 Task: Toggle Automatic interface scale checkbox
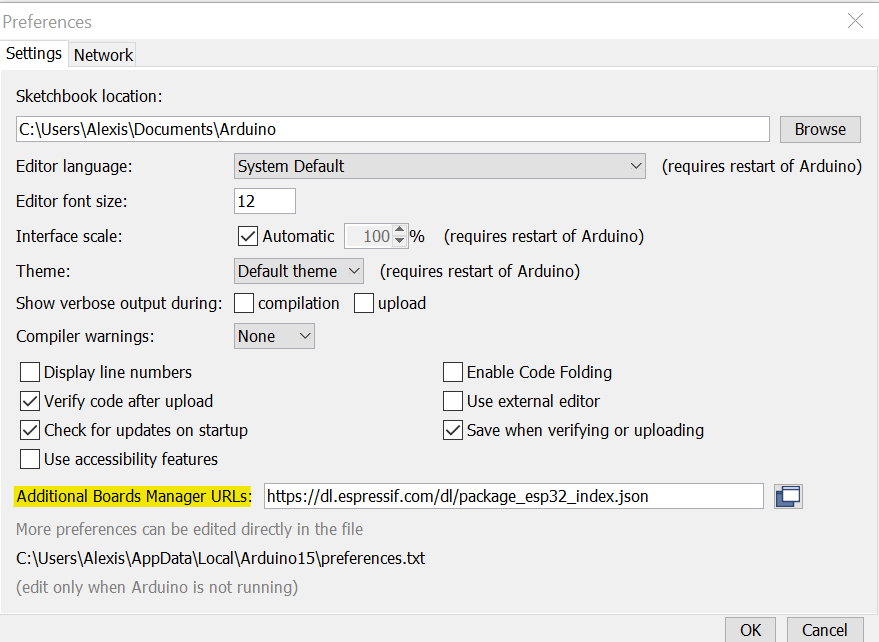(247, 236)
